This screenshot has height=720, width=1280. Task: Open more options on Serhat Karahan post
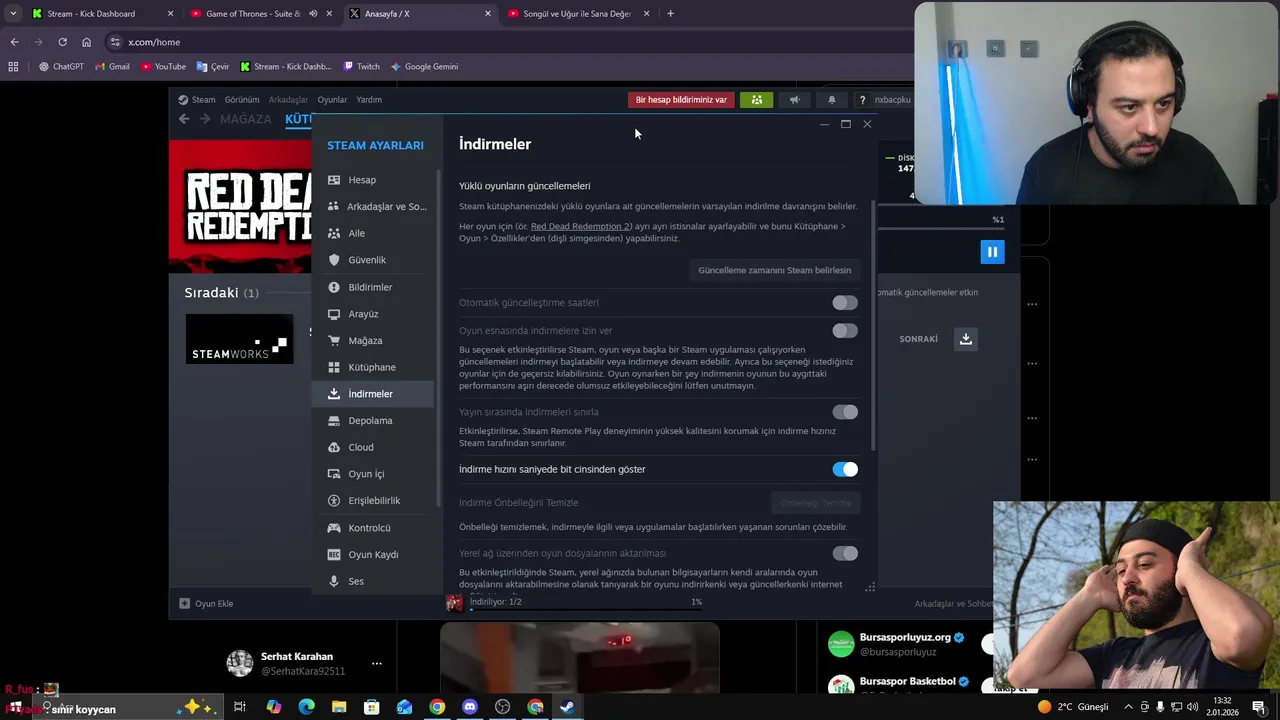[377, 663]
